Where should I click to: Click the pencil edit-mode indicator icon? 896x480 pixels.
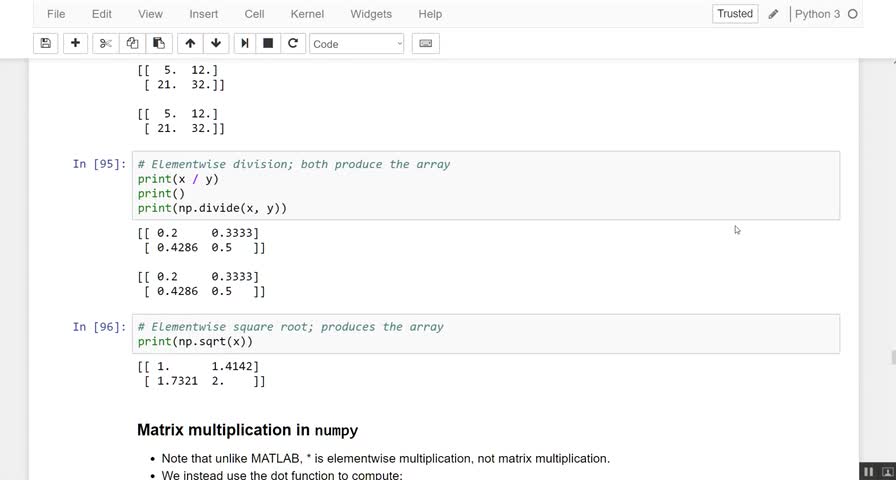click(773, 14)
